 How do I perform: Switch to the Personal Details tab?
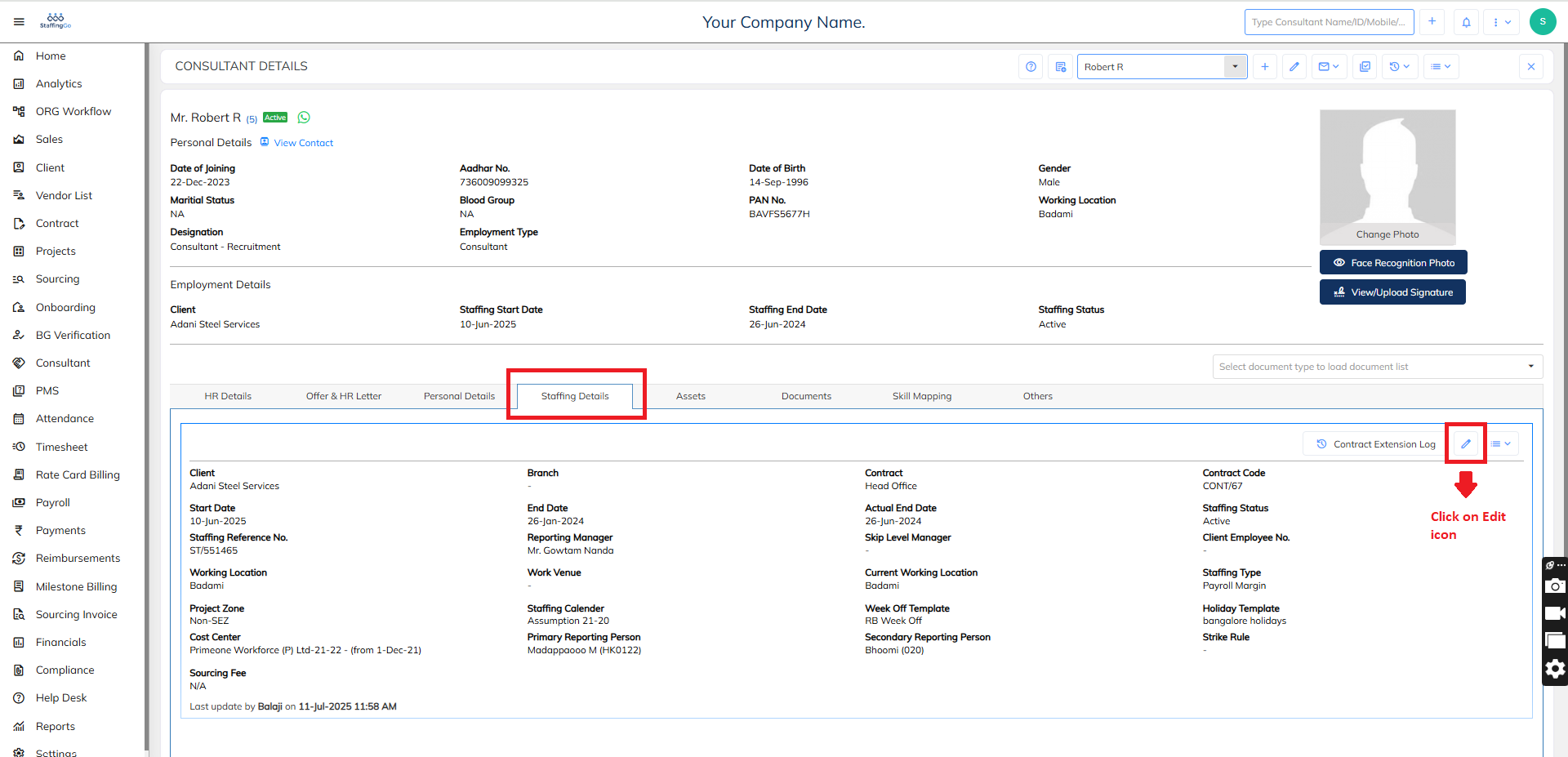click(x=459, y=397)
